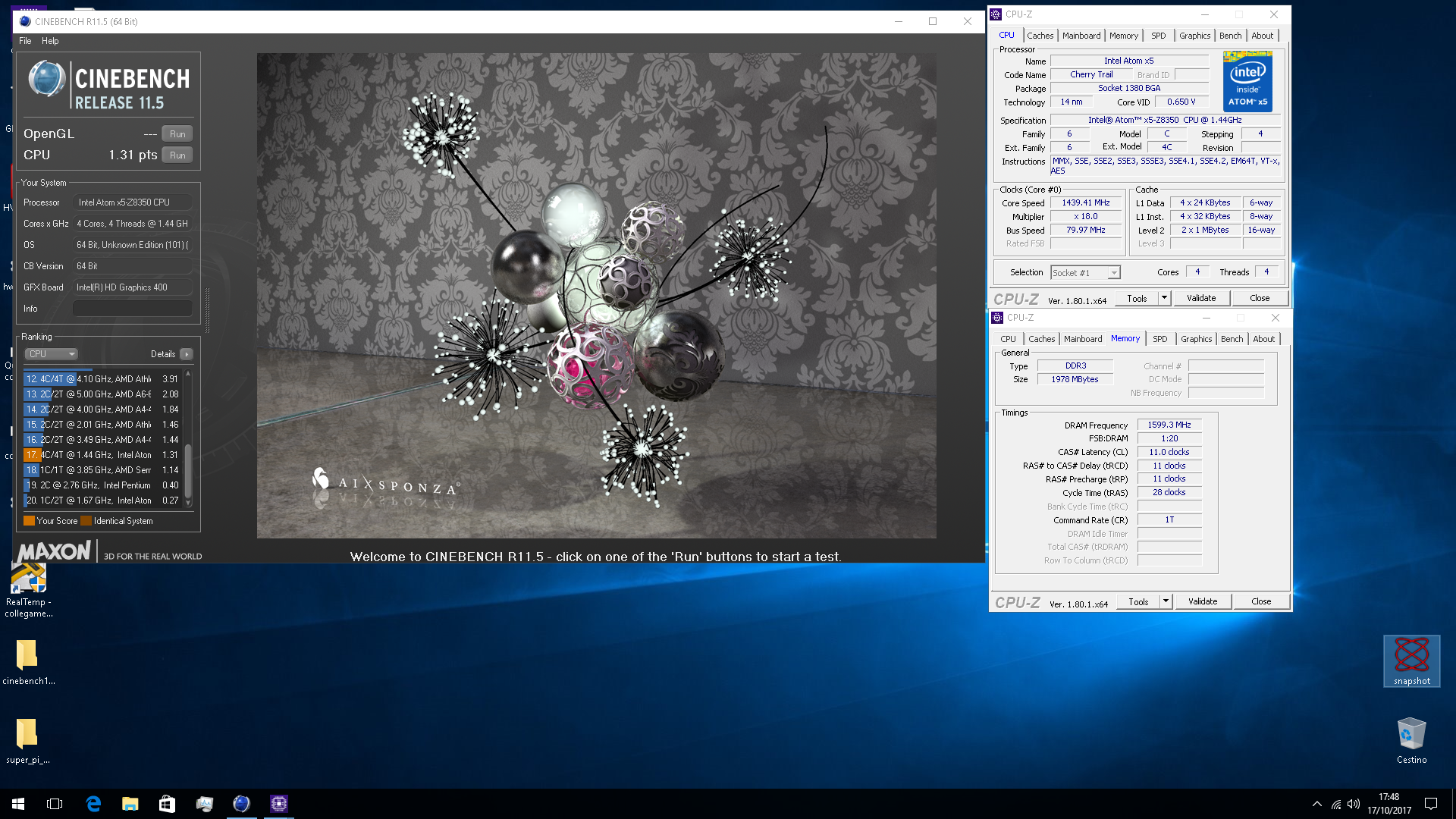Open Mainboard tab in bottom CPU-Z window
The image size is (1456, 819).
(1082, 339)
